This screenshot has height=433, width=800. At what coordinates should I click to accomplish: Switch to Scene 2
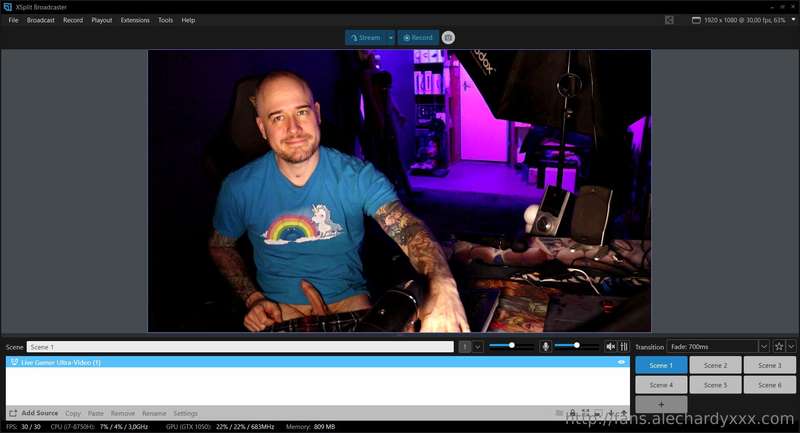(x=715, y=365)
